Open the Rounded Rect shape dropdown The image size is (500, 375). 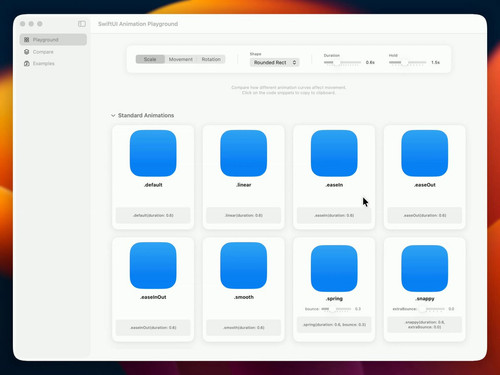pyautogui.click(x=274, y=62)
